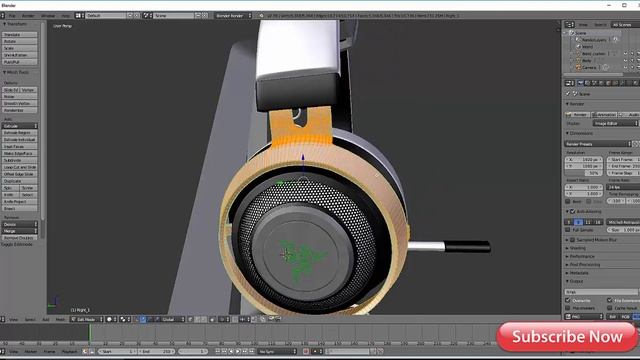The height and width of the screenshot is (360, 640).
Task: Toggle the Anti-Aliasing checkbox
Action: pos(573,211)
